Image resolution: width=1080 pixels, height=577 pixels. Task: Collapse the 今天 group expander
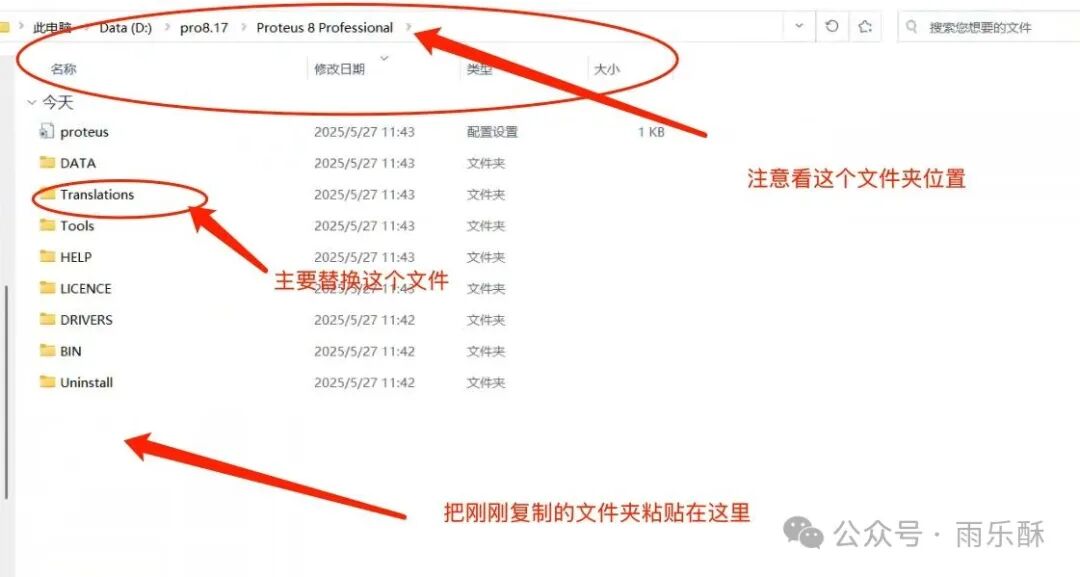(x=31, y=102)
